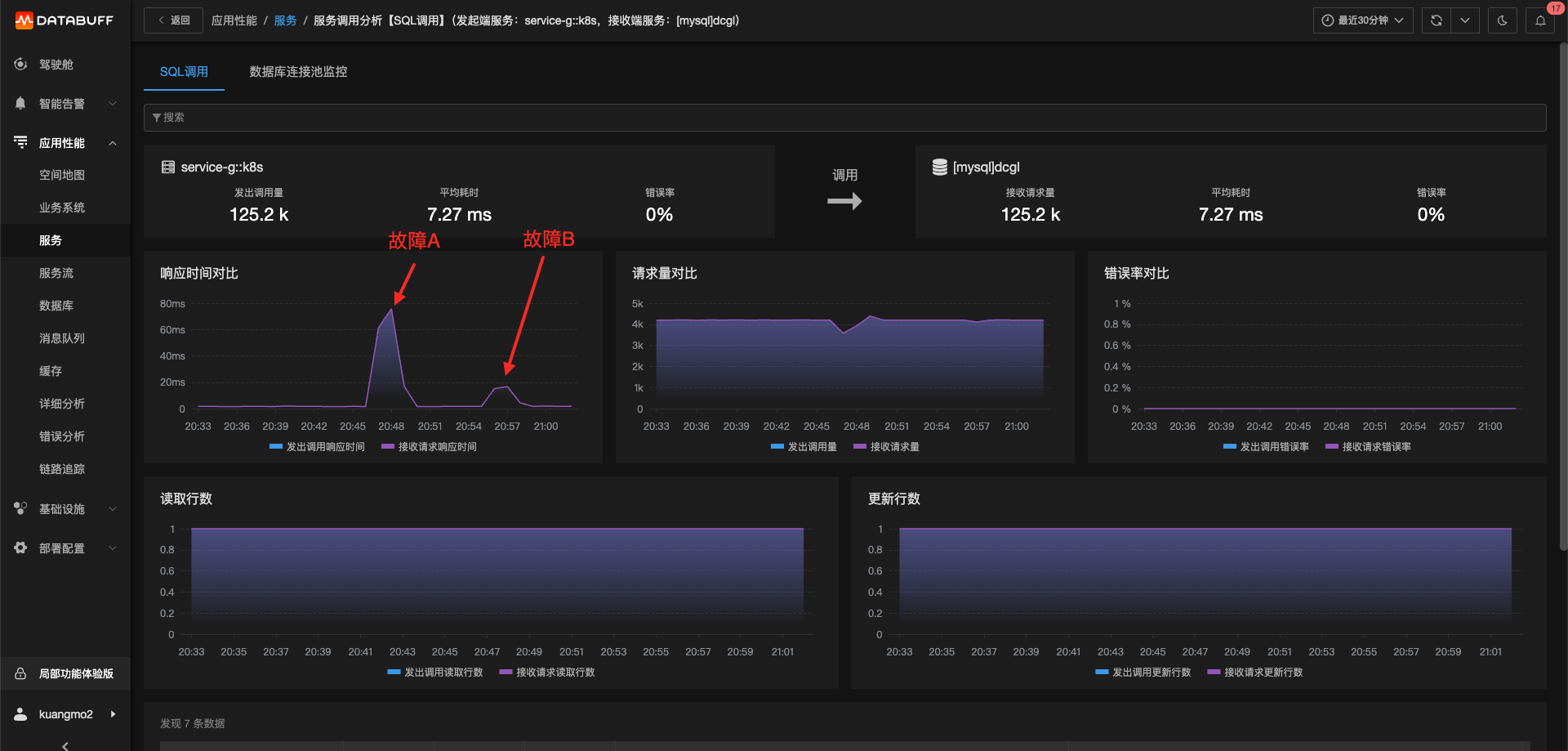Toggle 接收请求量 legend in 请求量对比 chart
Screen dimensions: 1568x751
(x=886, y=447)
